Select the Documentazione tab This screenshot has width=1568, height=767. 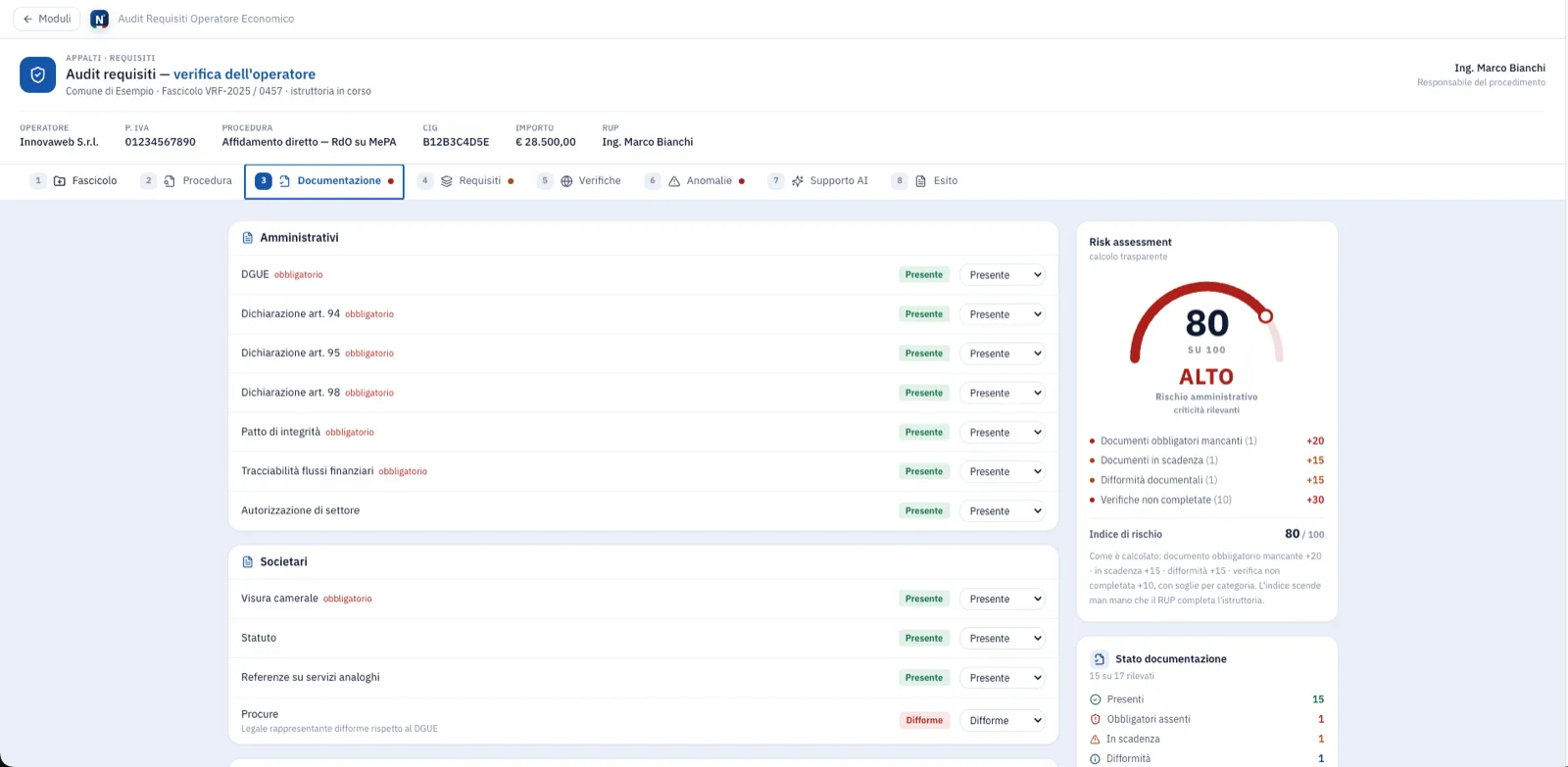pyautogui.click(x=324, y=181)
